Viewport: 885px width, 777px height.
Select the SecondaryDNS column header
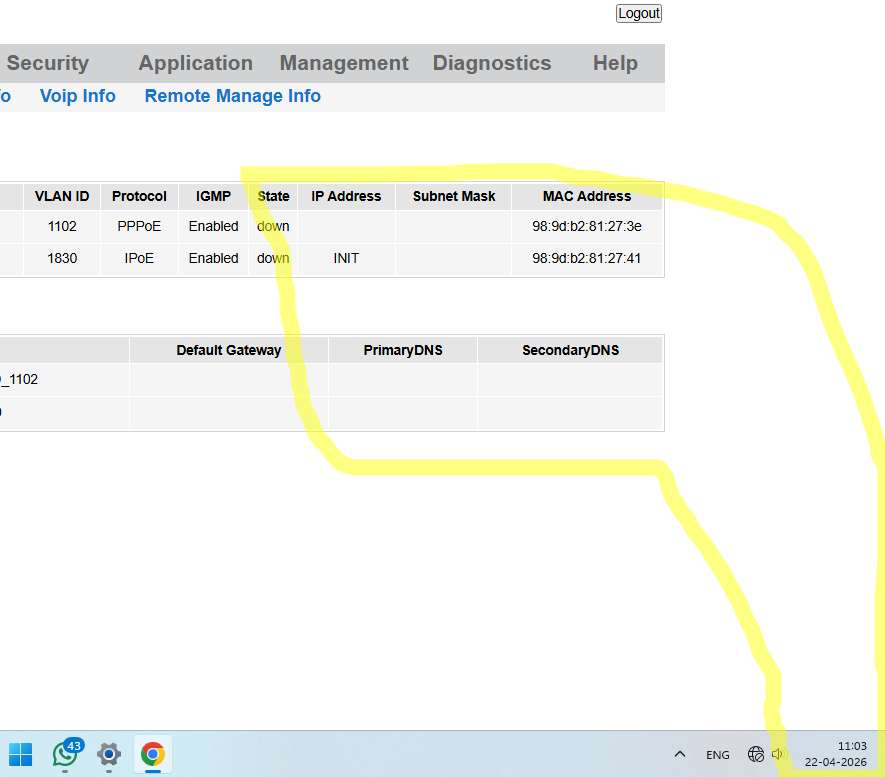[571, 350]
